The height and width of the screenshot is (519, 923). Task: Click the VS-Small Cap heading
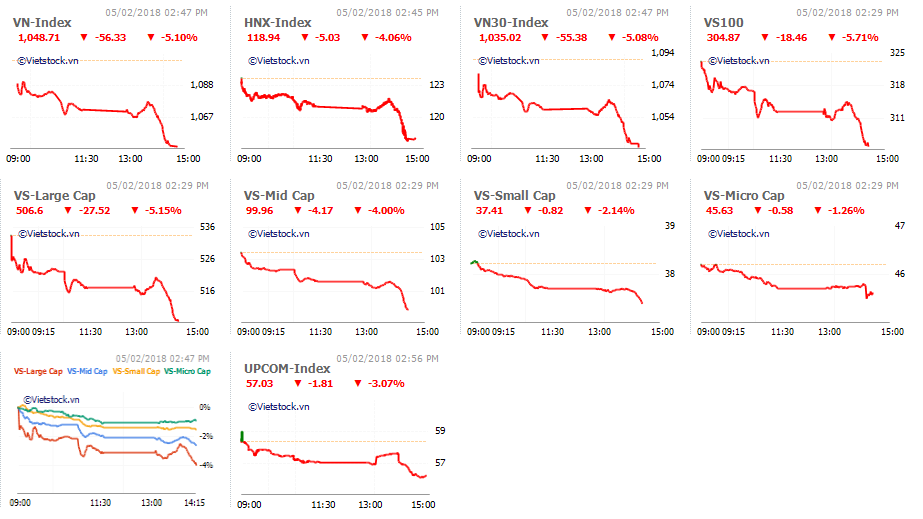pos(514,196)
